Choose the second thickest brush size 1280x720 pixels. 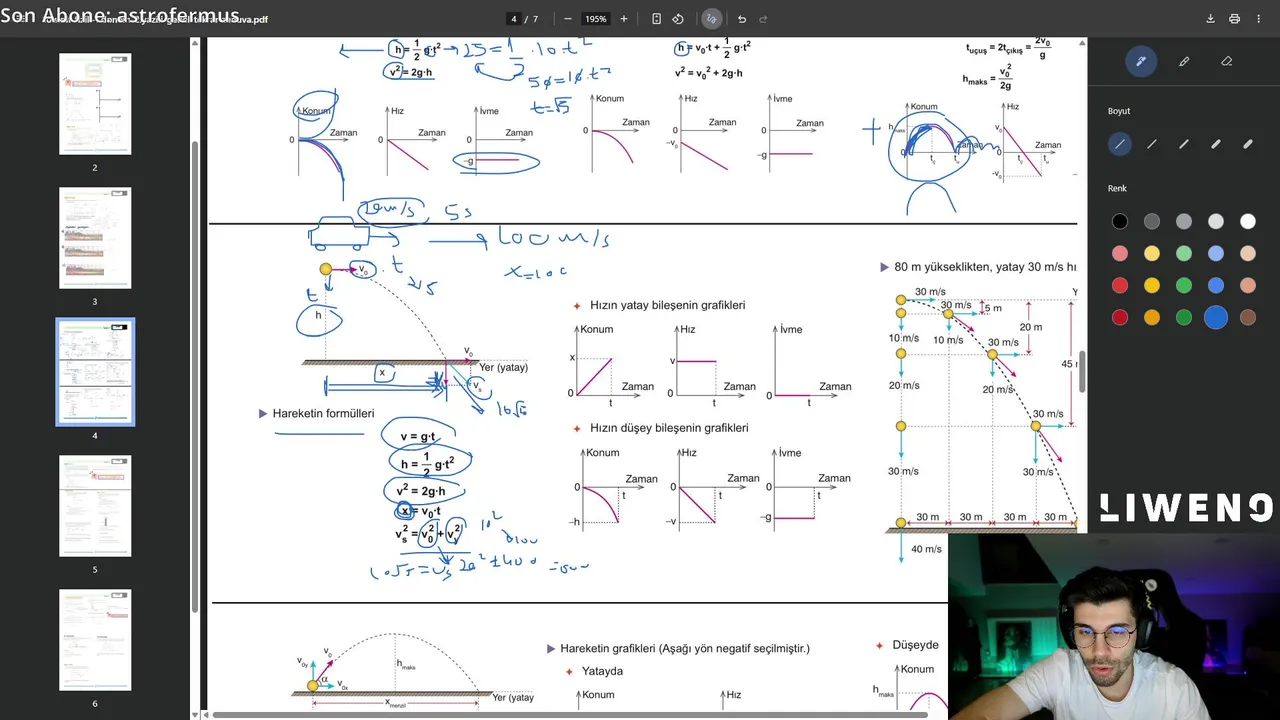click(x=1216, y=144)
